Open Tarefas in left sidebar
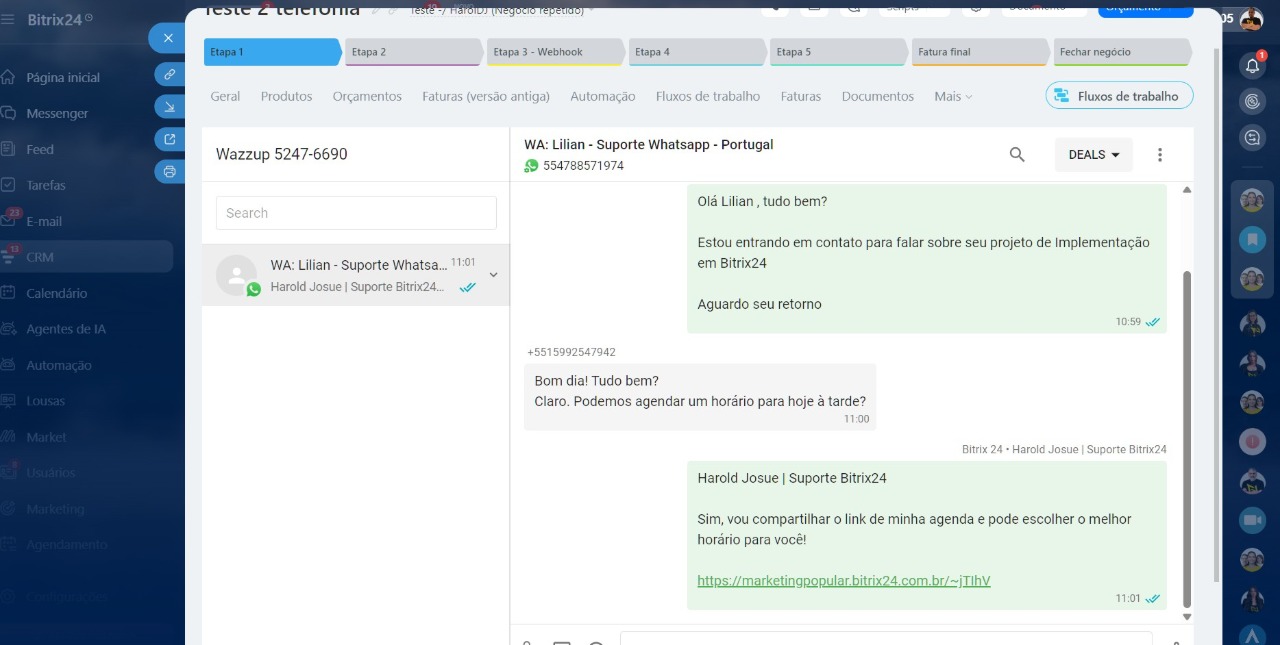This screenshot has width=1280, height=645. click(x=46, y=185)
